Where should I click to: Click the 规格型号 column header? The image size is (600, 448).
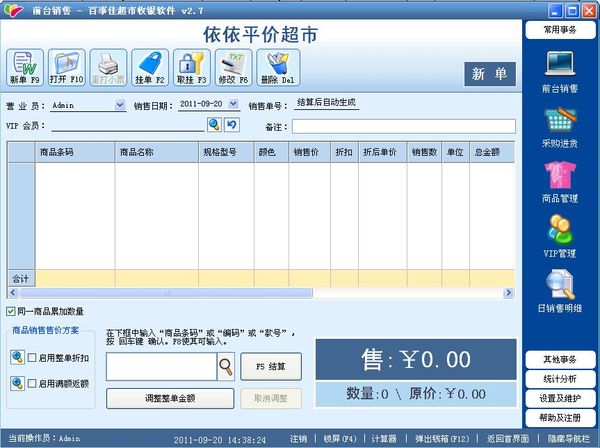click(x=226, y=152)
